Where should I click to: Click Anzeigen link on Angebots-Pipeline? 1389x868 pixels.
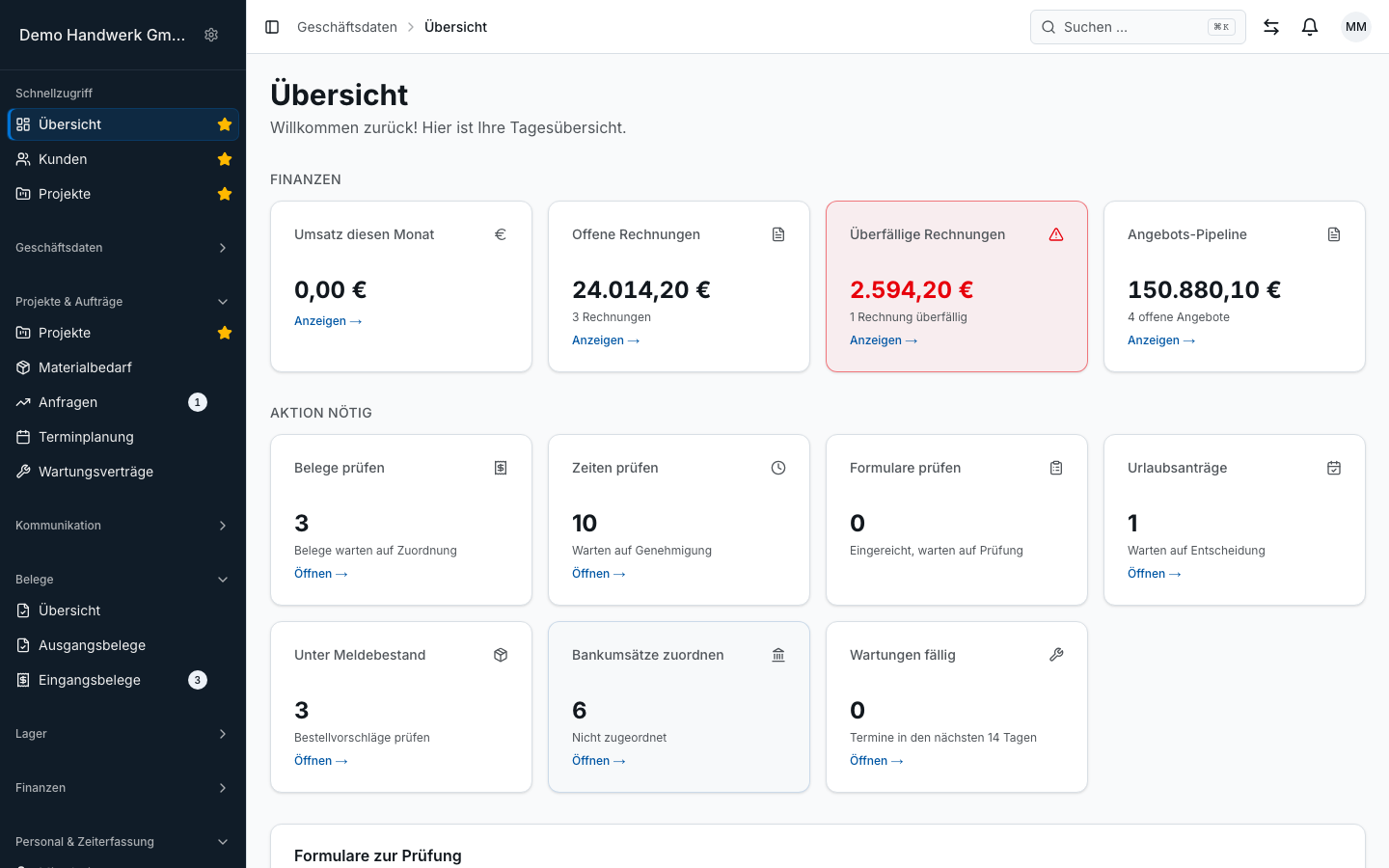click(1161, 340)
